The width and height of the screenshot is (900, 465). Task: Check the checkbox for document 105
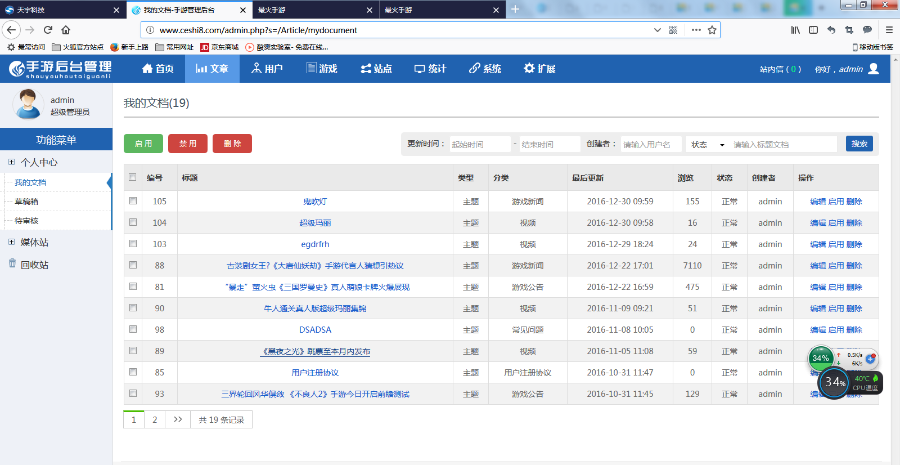(x=133, y=201)
